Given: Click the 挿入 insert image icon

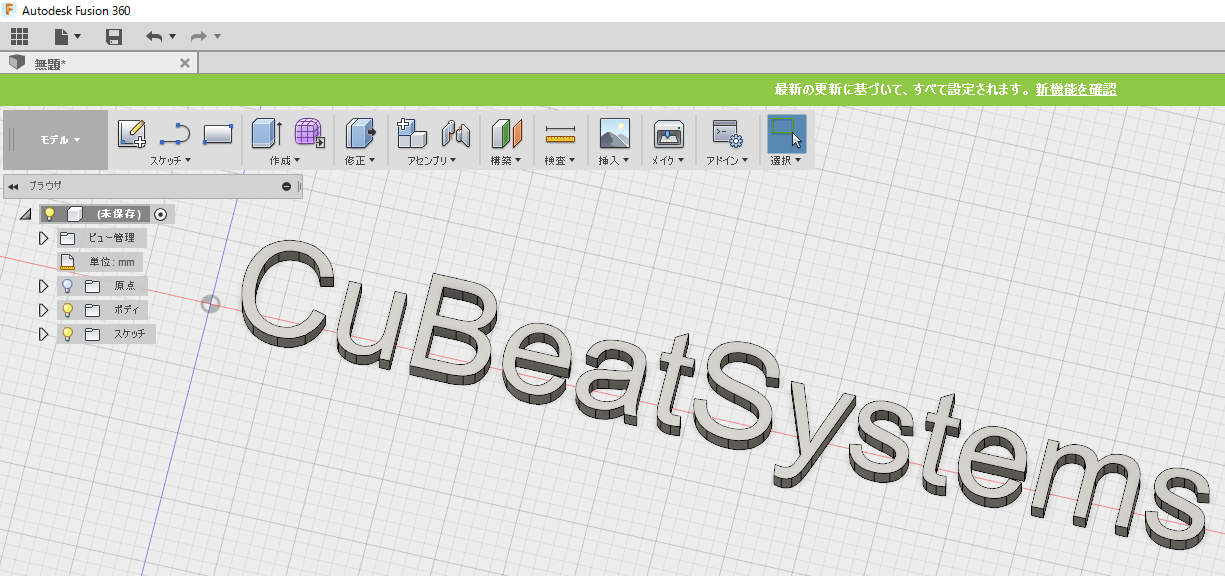Looking at the screenshot, I should tap(612, 135).
